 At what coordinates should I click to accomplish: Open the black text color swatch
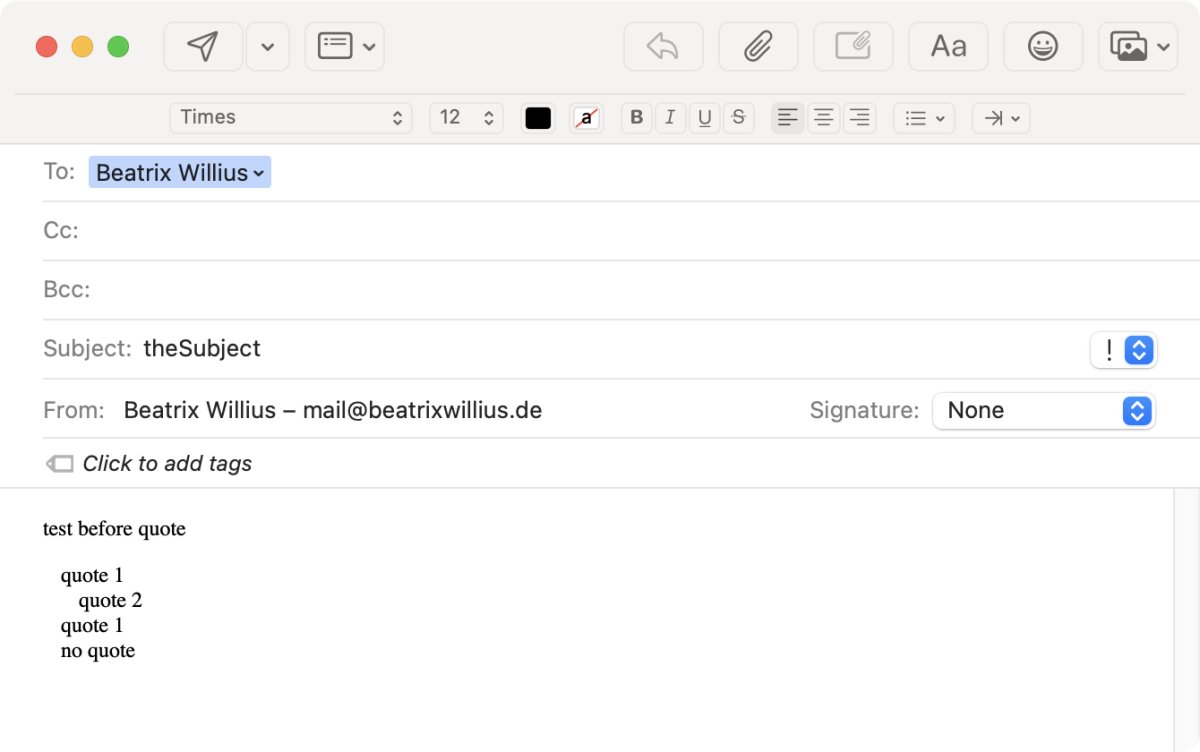538,118
